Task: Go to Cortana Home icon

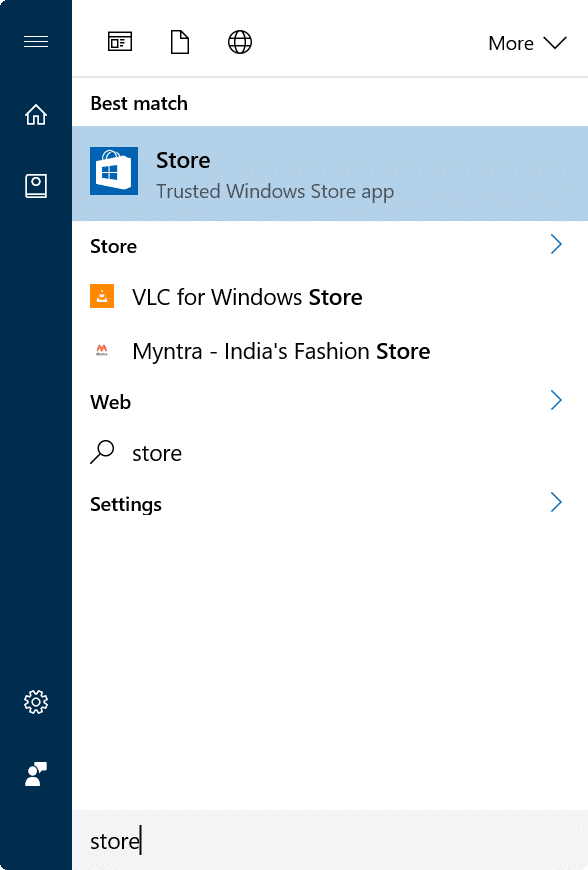Action: point(36,115)
